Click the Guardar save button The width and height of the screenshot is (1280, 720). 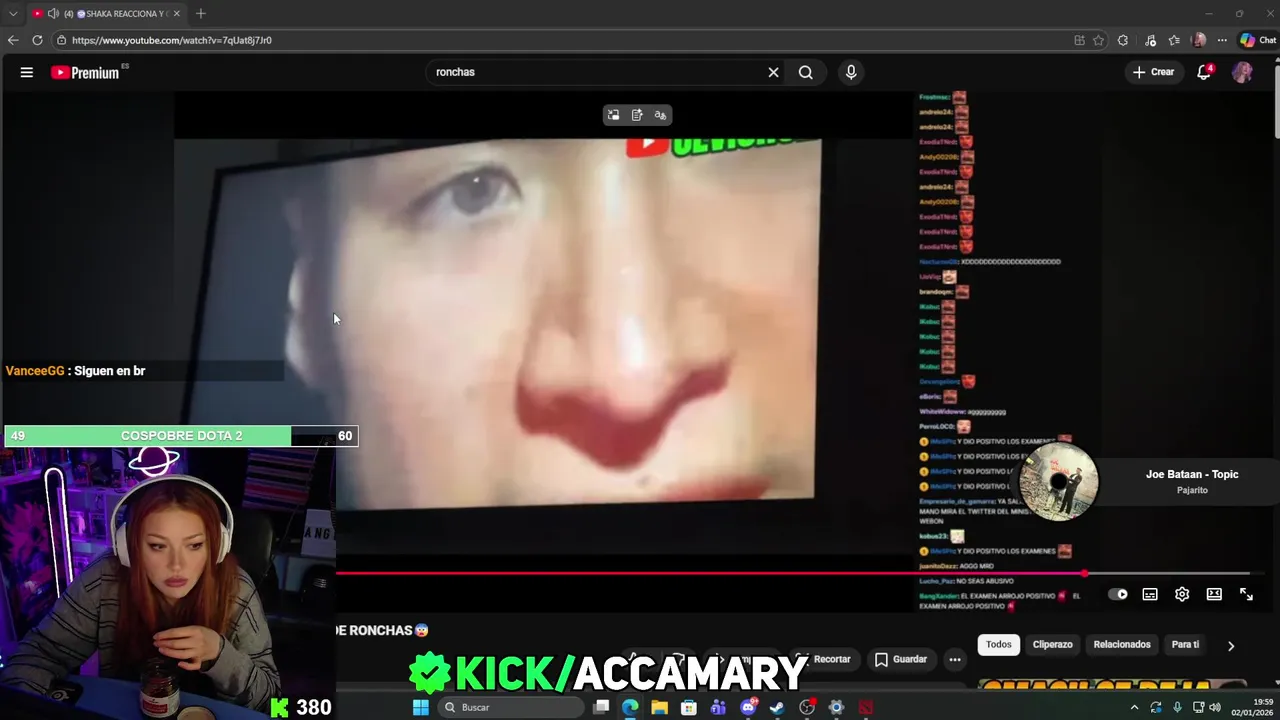tap(900, 659)
